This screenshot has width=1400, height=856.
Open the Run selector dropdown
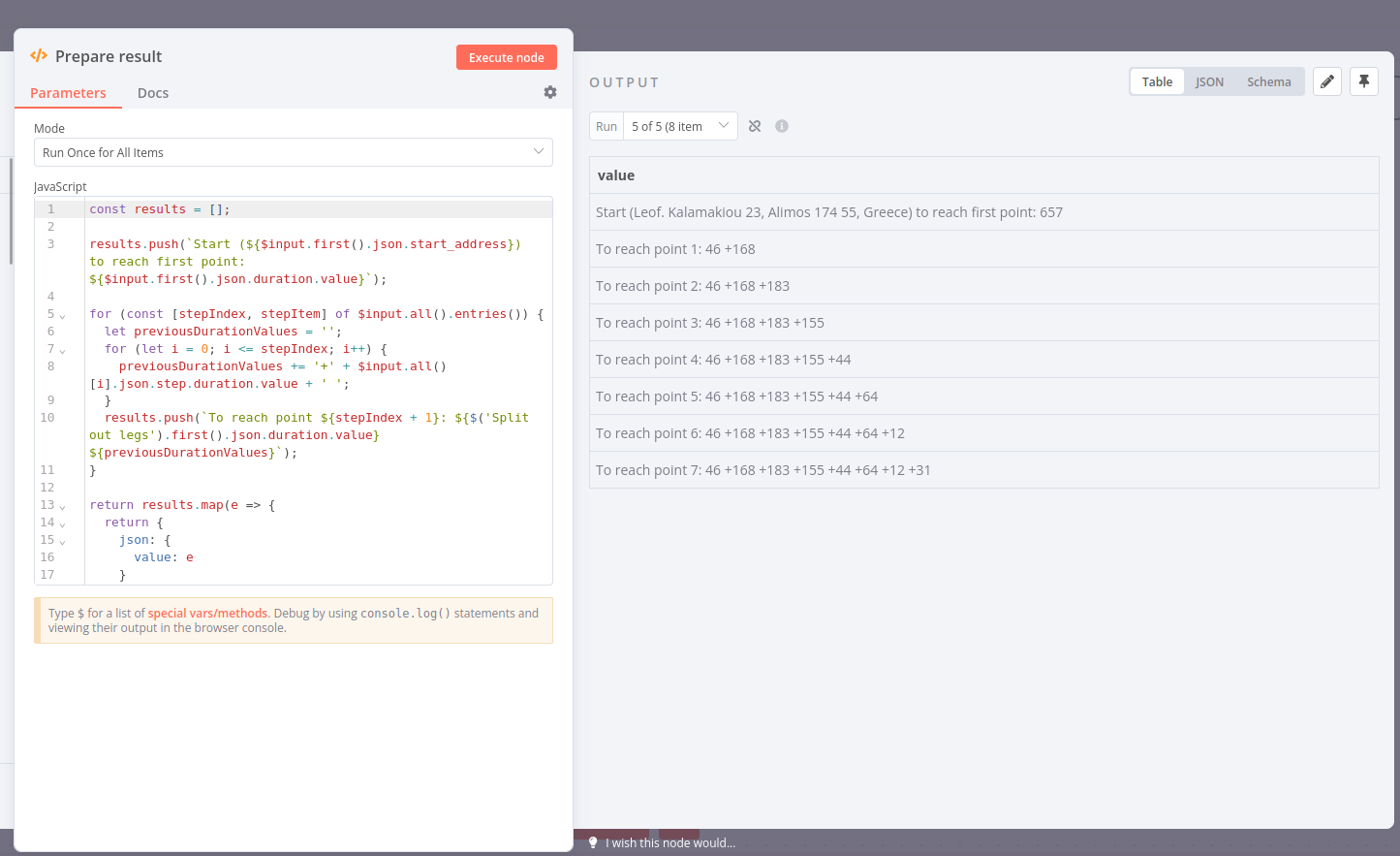(679, 126)
